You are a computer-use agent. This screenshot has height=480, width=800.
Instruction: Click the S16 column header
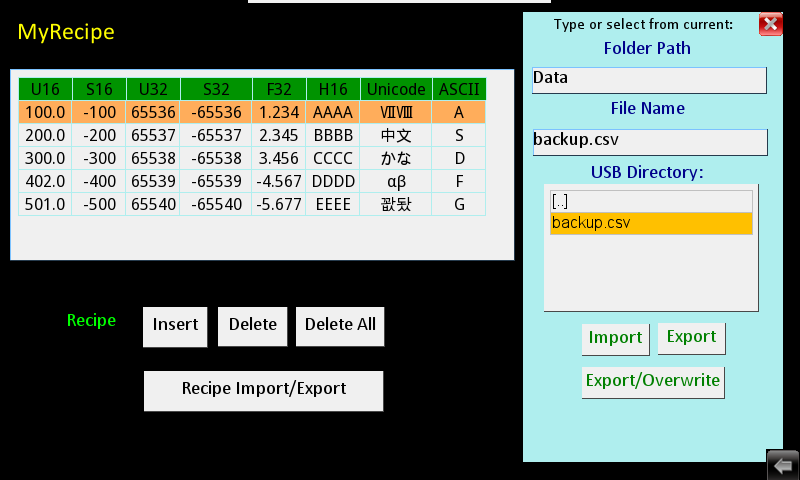point(99,89)
